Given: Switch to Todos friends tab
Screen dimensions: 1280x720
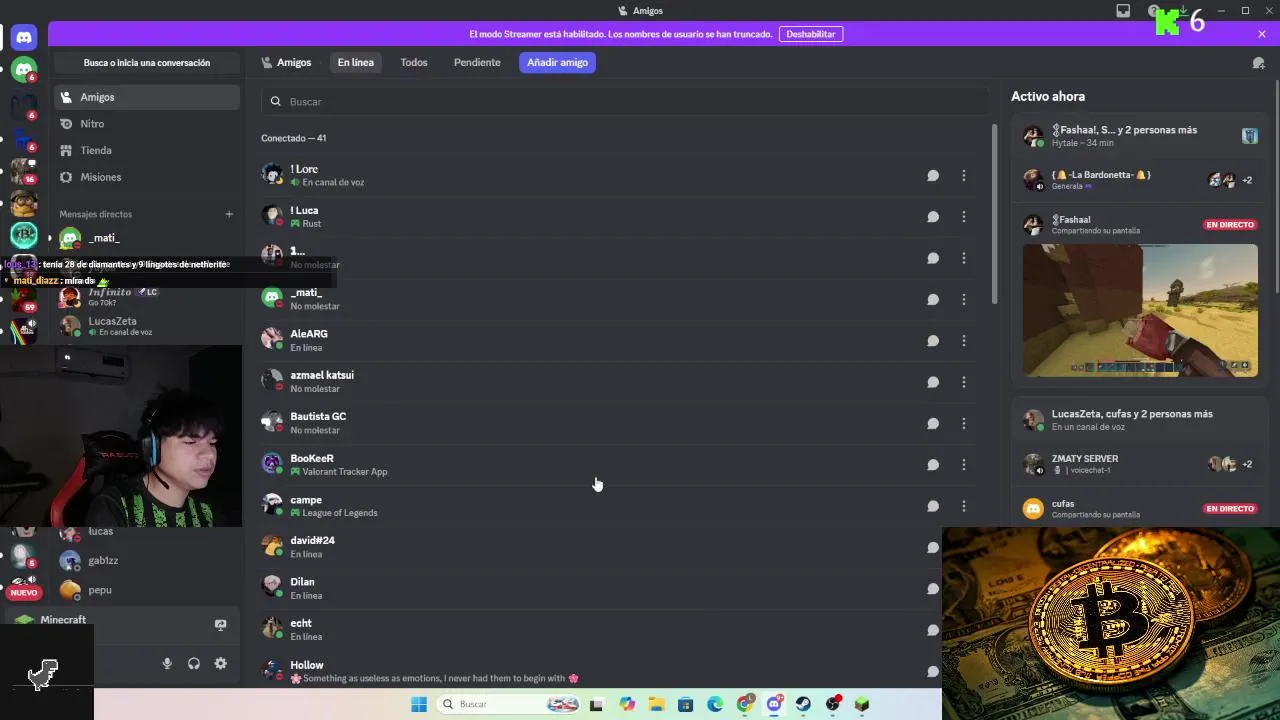Looking at the screenshot, I should (414, 62).
